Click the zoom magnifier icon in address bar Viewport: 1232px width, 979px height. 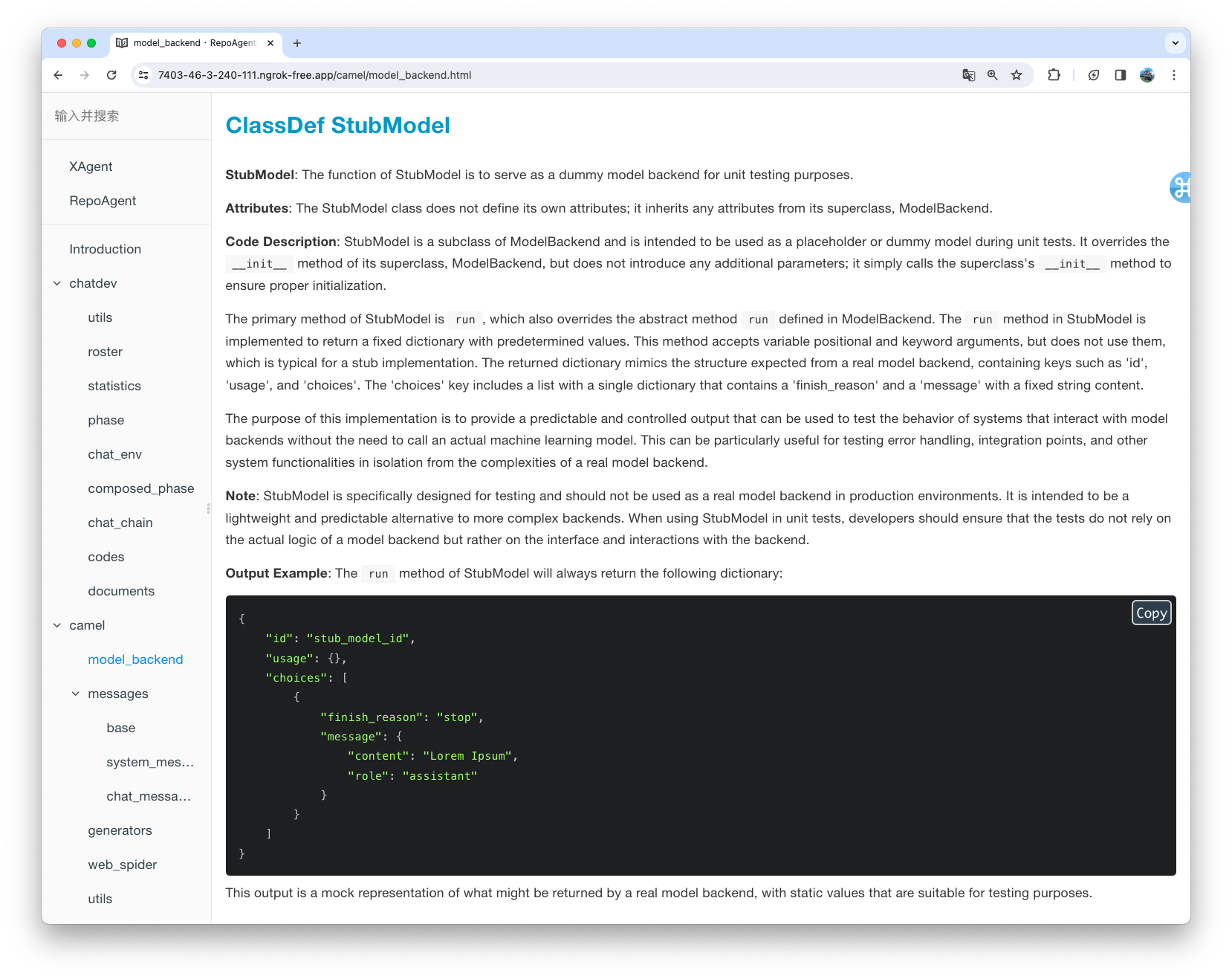(x=992, y=75)
